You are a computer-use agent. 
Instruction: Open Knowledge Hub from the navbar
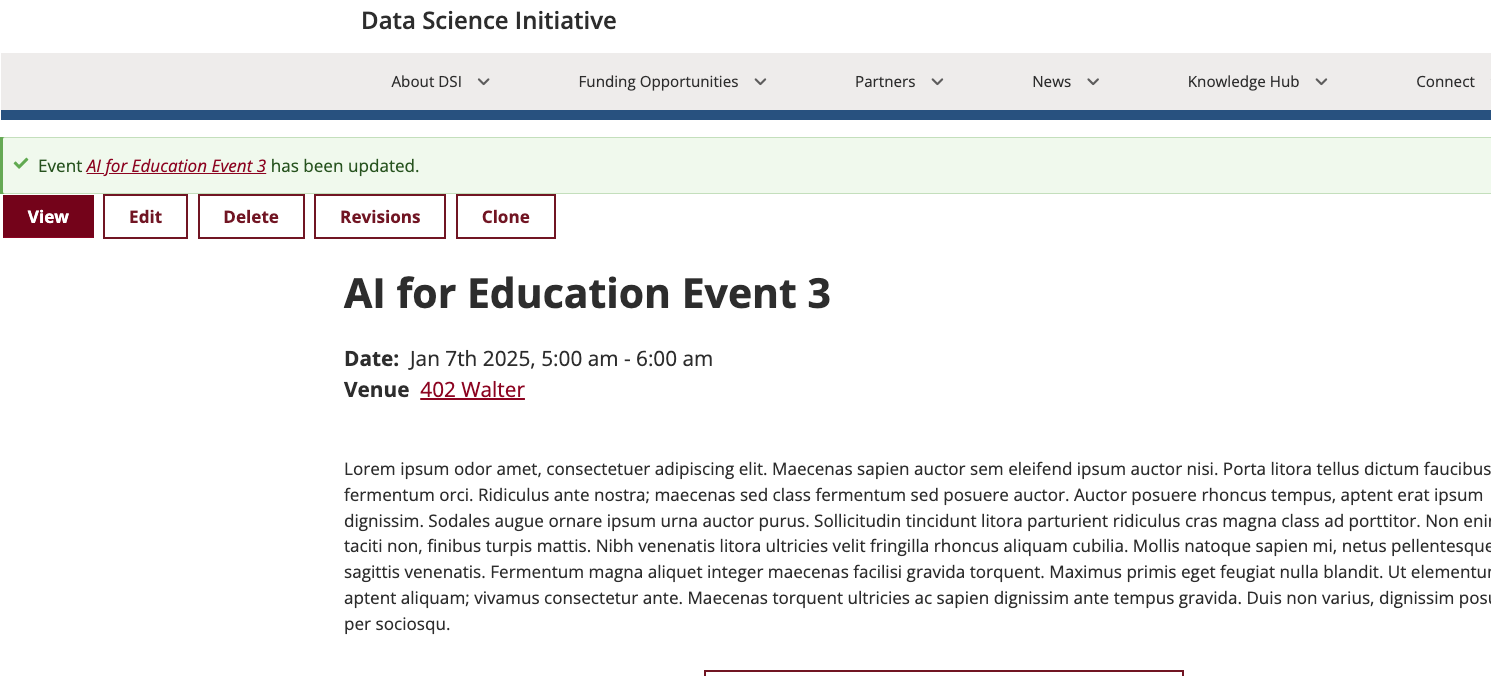pyautogui.click(x=1243, y=82)
